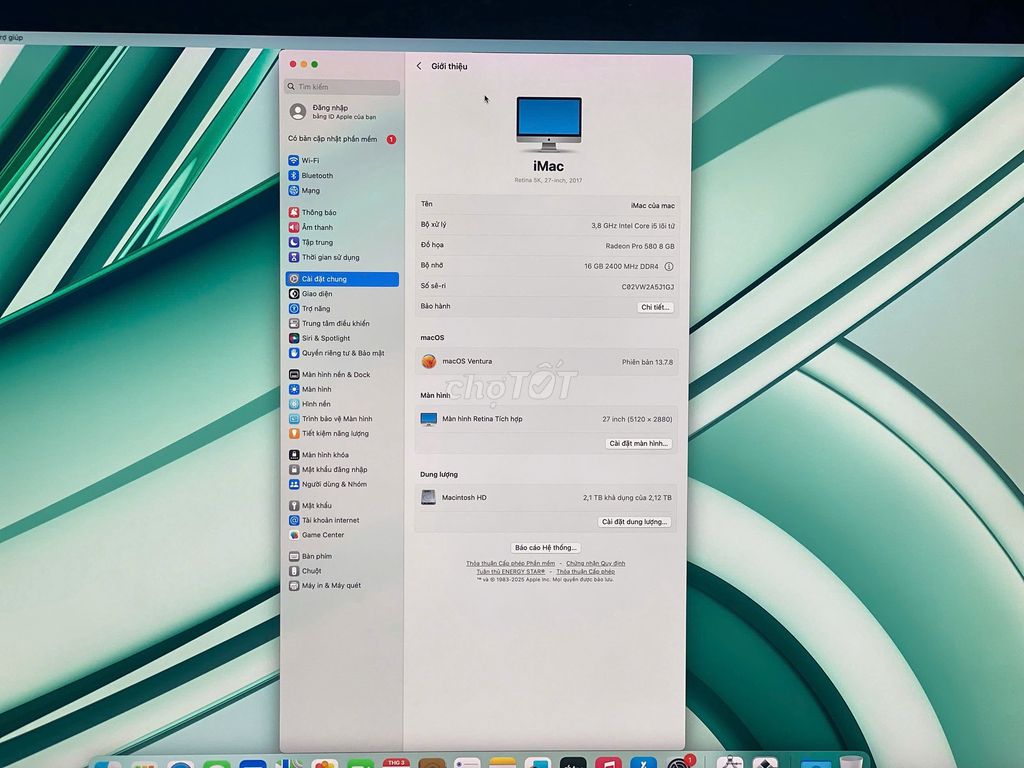This screenshot has height=768, width=1024.
Task: Select Cài đặt chung in sidebar
Action: pyautogui.click(x=342, y=279)
